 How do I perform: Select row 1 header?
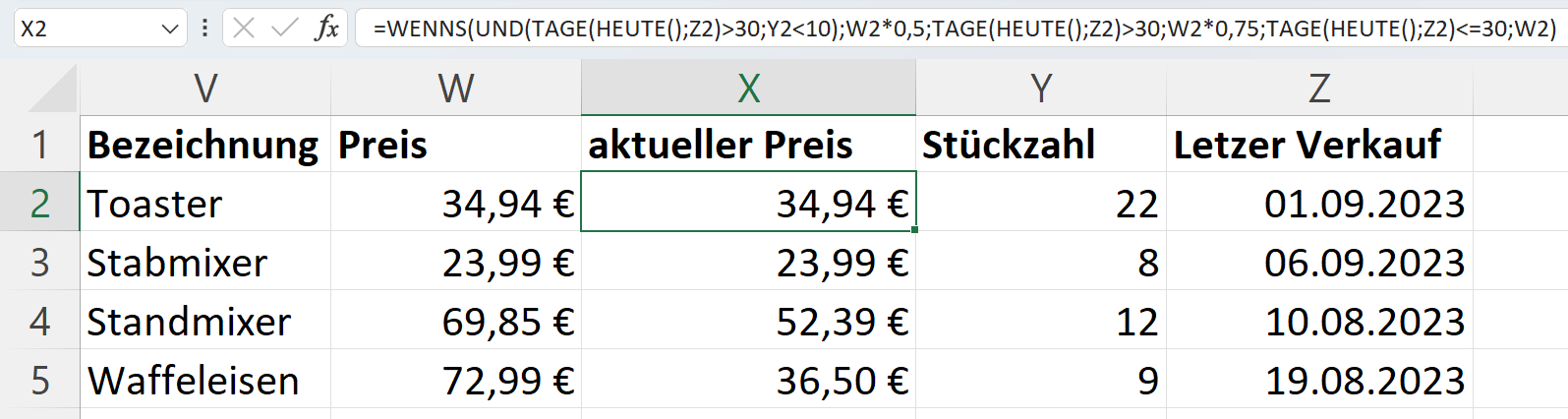39,145
